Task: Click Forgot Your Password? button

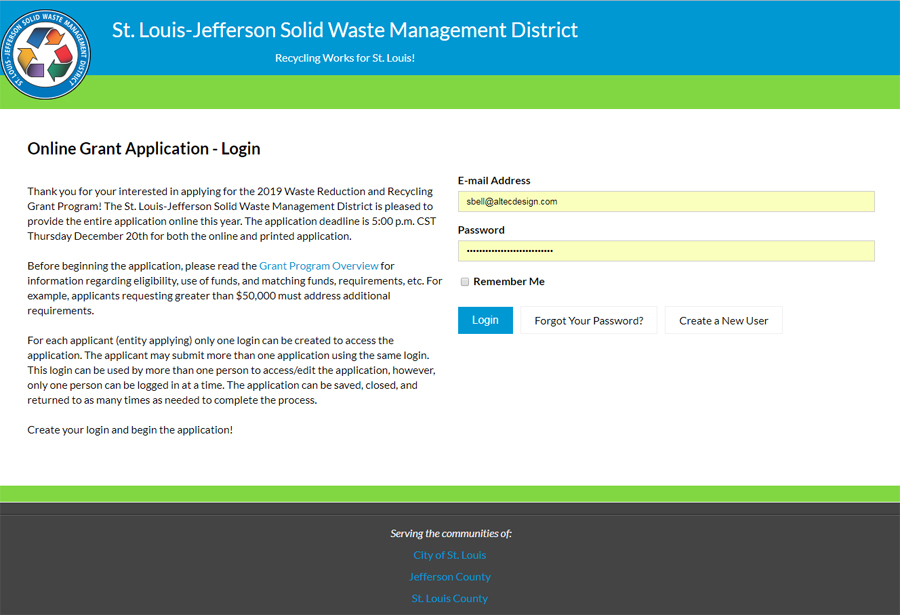Action: (588, 320)
